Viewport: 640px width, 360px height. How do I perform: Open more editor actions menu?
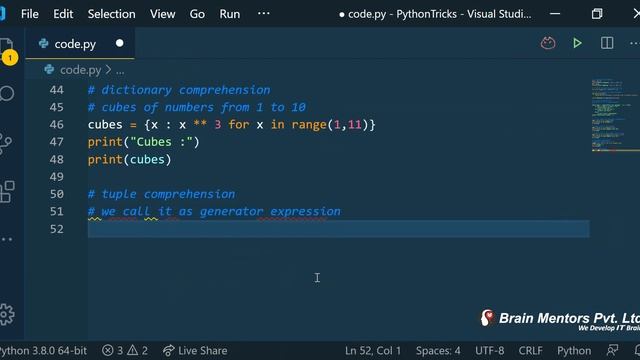point(634,43)
